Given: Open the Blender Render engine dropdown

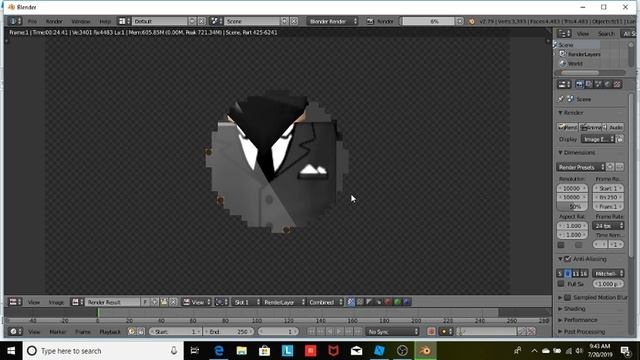Looking at the screenshot, I should click(332, 21).
